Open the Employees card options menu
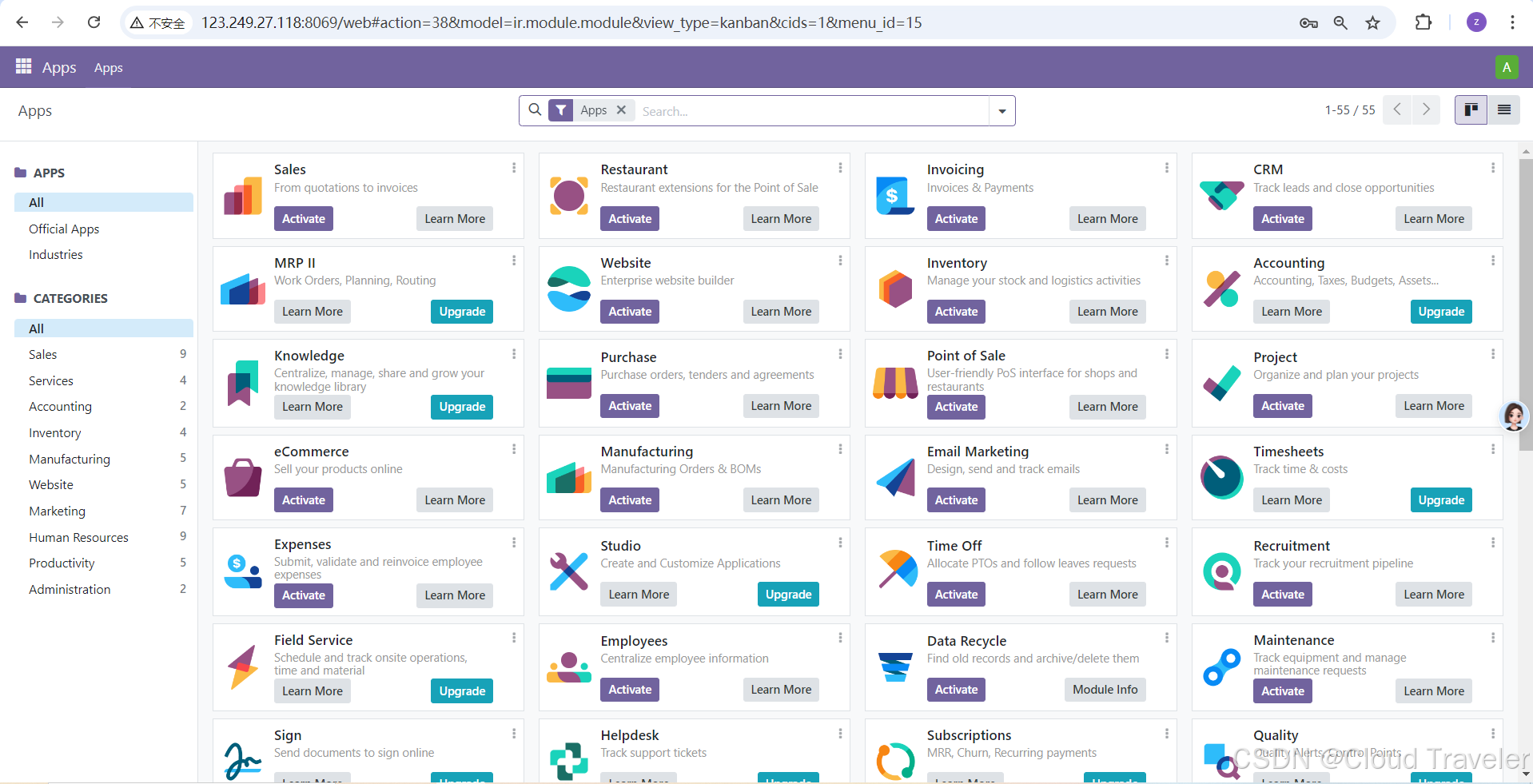Screen dimensions: 1533x784 840,637
